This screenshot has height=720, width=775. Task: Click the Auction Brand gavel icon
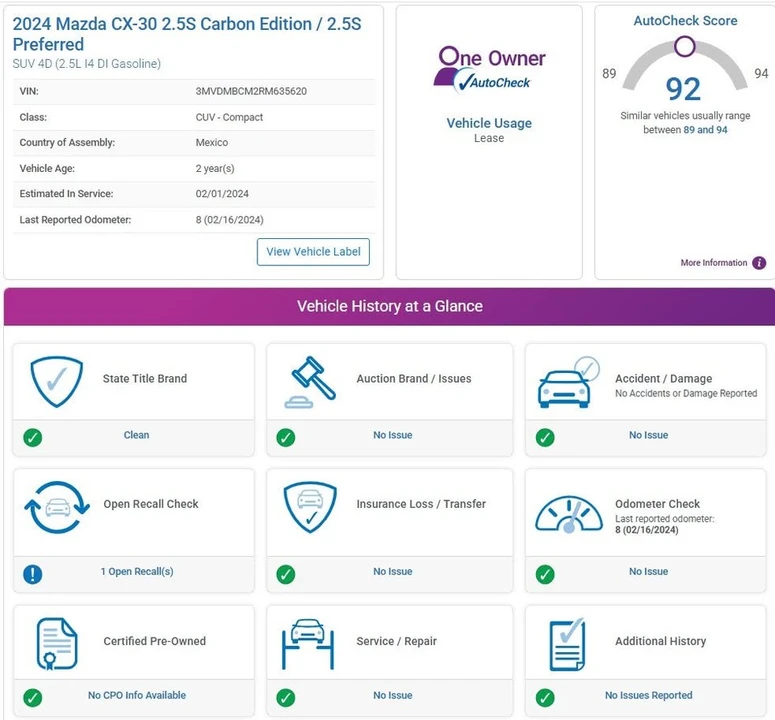click(x=310, y=382)
